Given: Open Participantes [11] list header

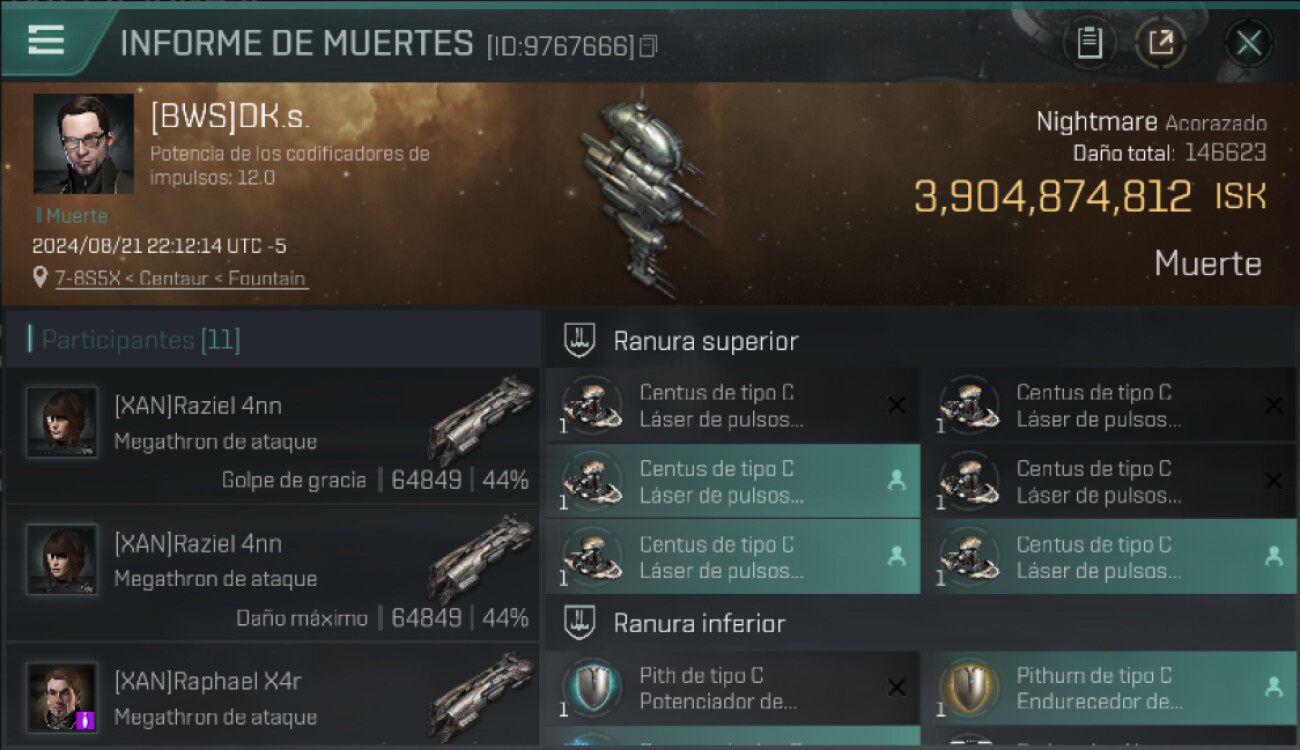Looking at the screenshot, I should tap(140, 340).
